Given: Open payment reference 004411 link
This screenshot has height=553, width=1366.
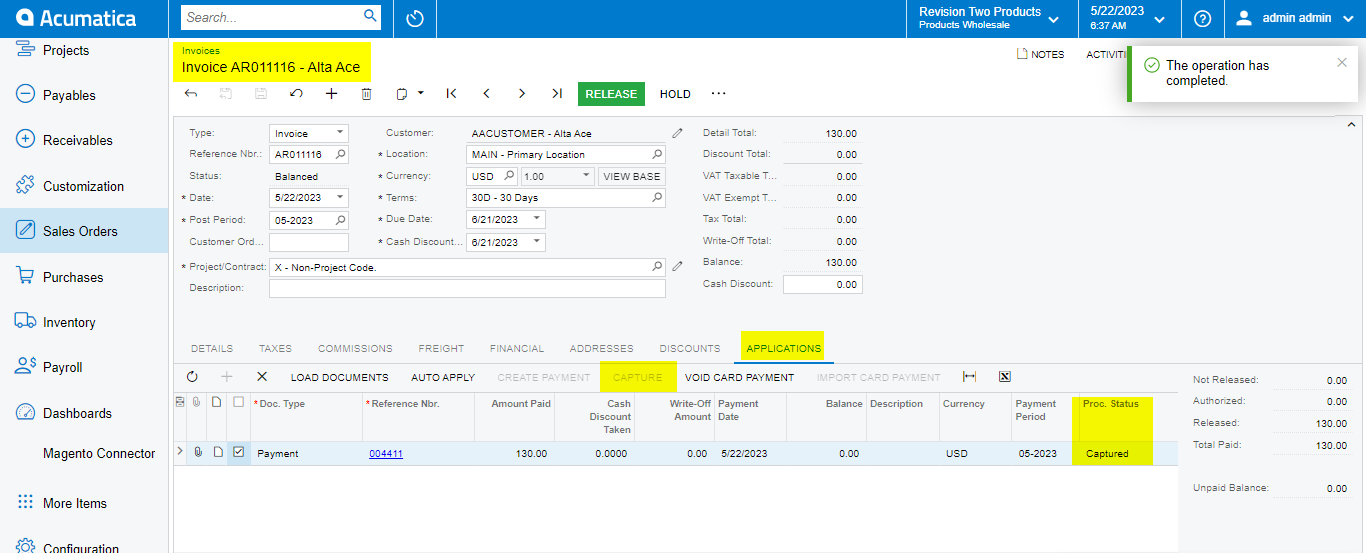Looking at the screenshot, I should (x=386, y=454).
